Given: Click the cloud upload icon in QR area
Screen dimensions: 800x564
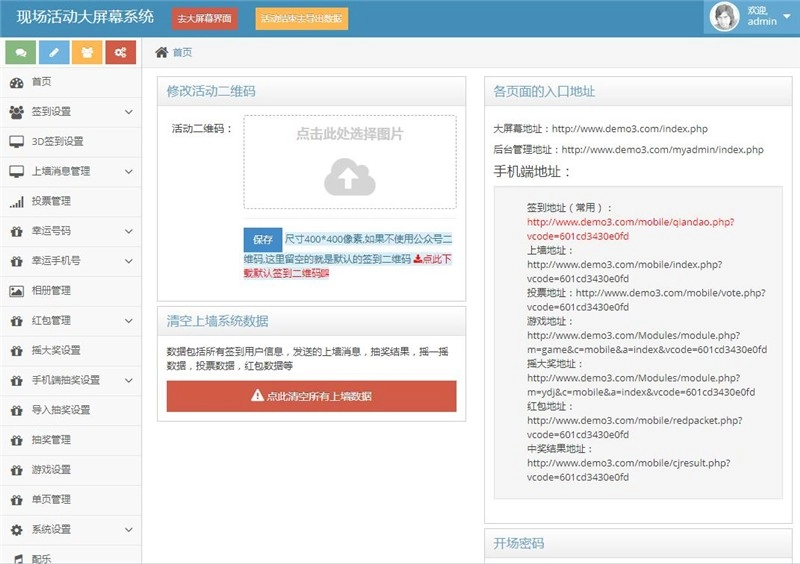Looking at the screenshot, I should (x=349, y=176).
